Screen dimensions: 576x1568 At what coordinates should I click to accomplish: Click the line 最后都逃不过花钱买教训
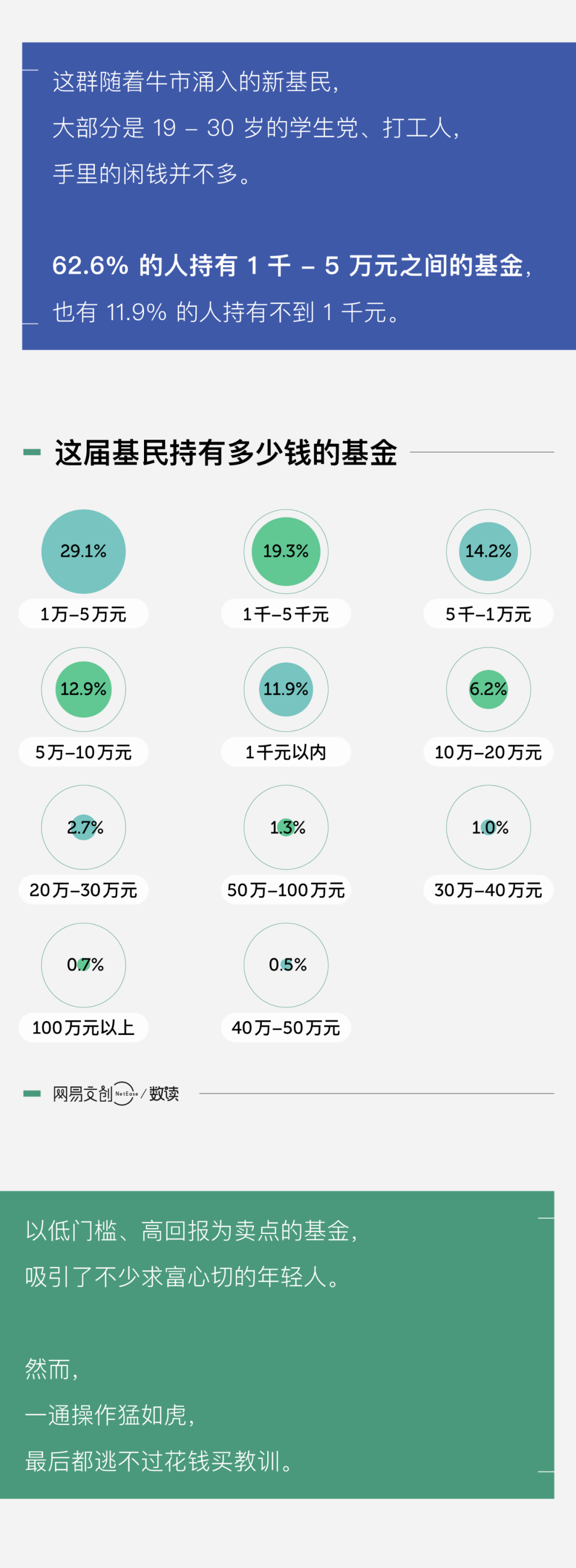coord(158,1461)
